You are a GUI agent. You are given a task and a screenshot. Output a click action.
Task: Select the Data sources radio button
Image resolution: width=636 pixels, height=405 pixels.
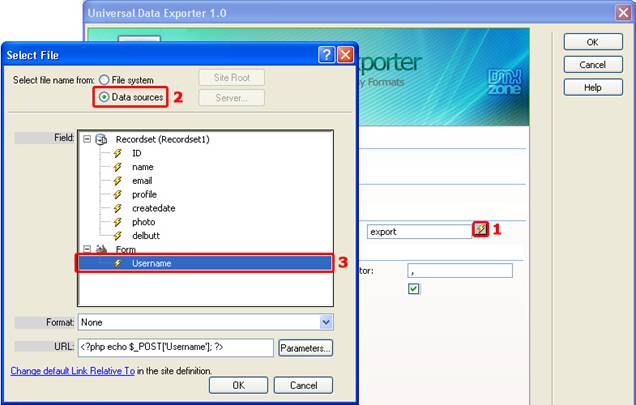click(x=104, y=97)
